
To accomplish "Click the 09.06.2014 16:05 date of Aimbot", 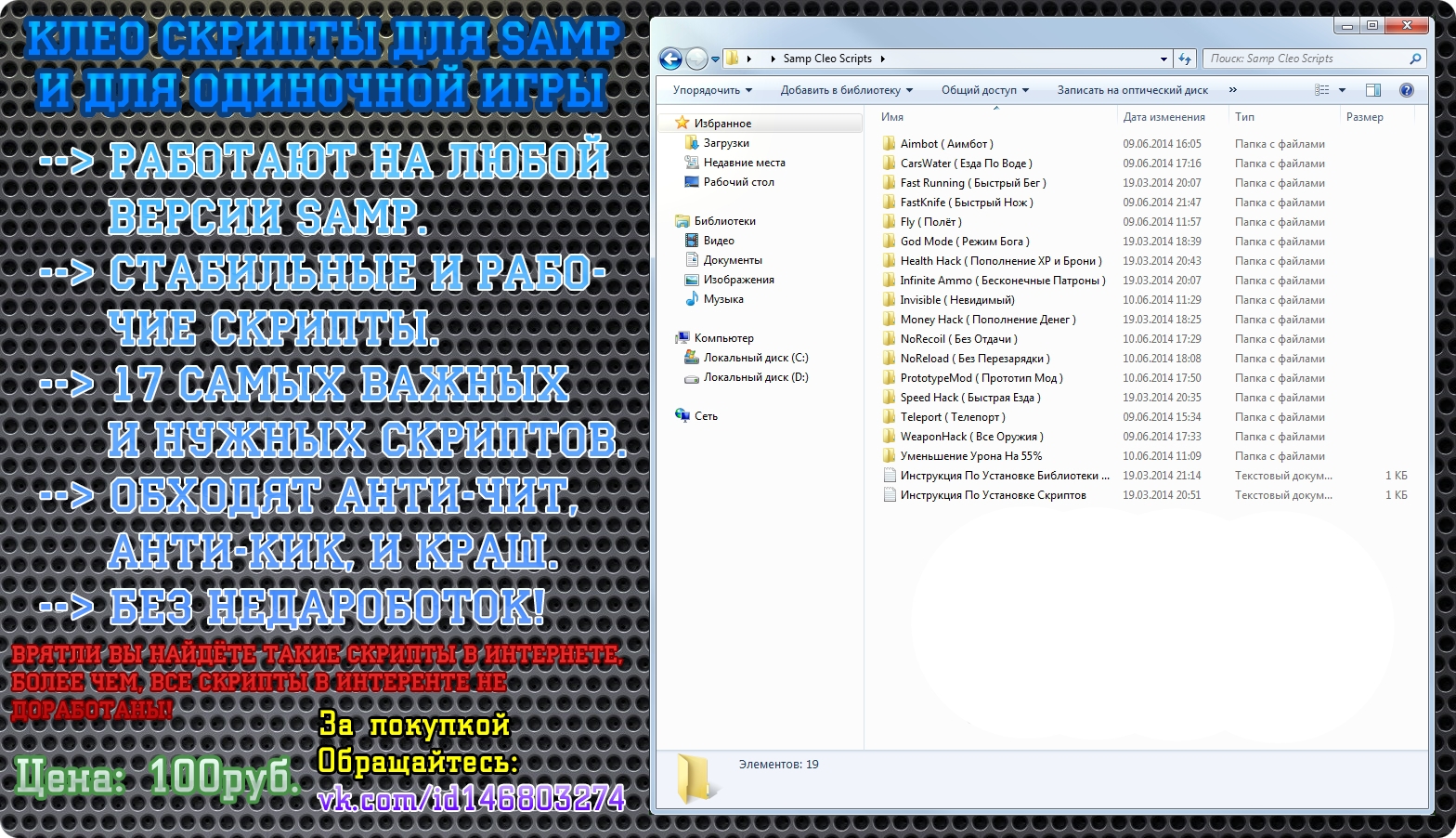I will tap(1162, 144).
